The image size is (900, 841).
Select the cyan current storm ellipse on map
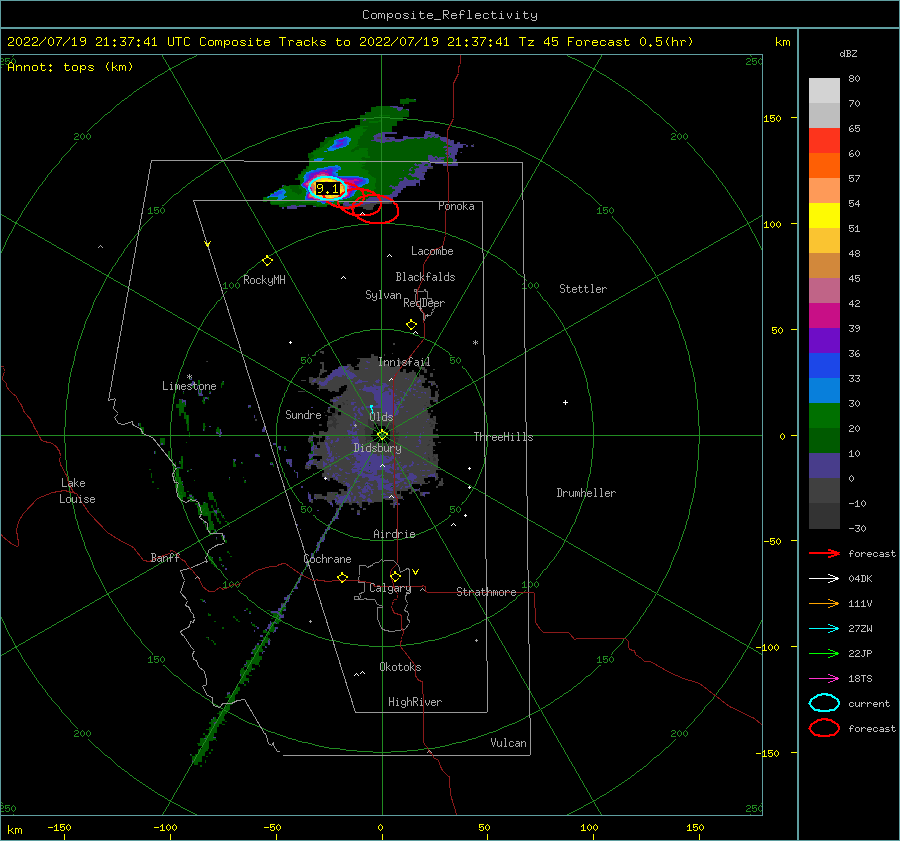(328, 188)
